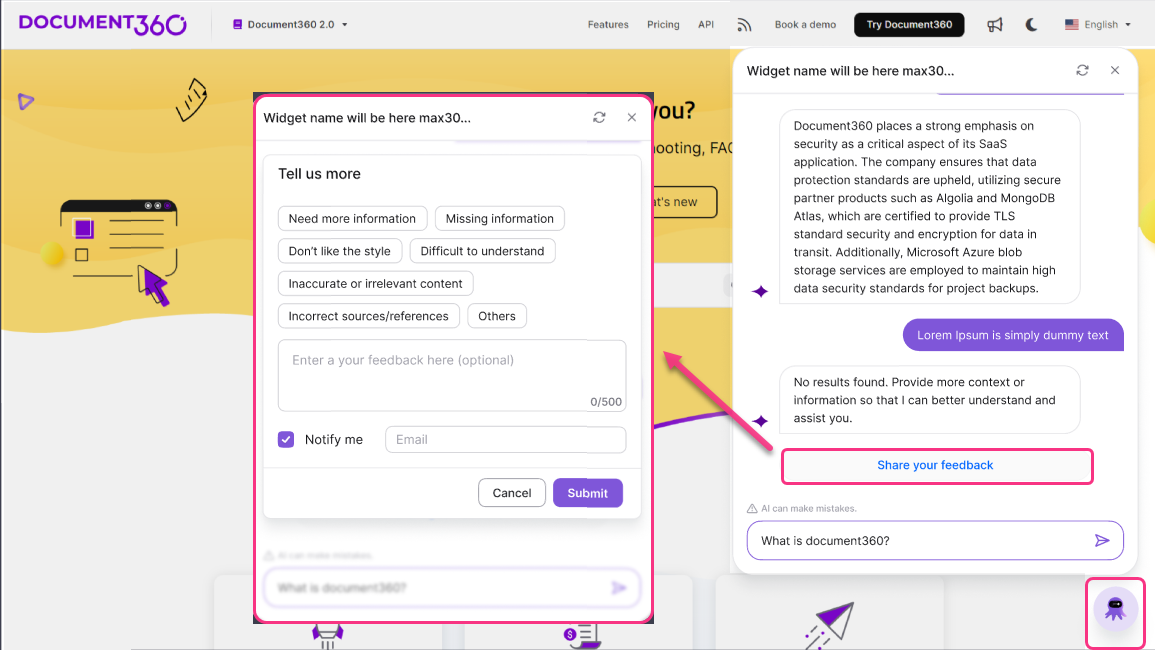This screenshot has width=1155, height=650.
Task: Click the blurred send icon in the feedback widget
Action: pyautogui.click(x=618, y=587)
